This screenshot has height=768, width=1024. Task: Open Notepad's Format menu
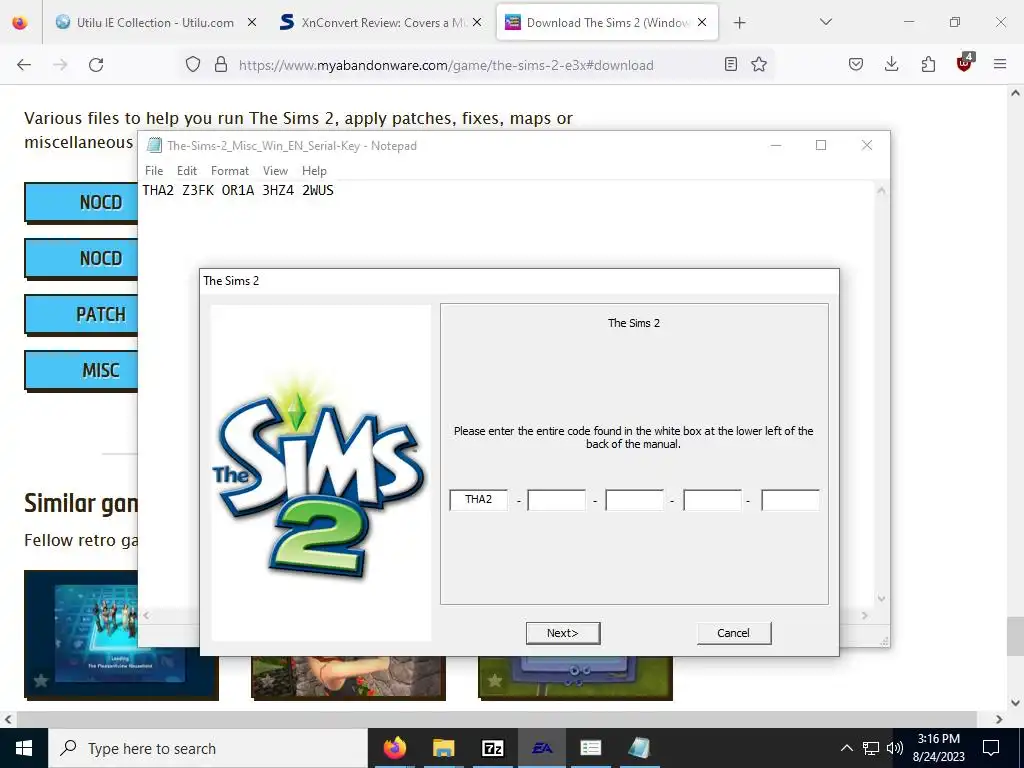(230, 170)
